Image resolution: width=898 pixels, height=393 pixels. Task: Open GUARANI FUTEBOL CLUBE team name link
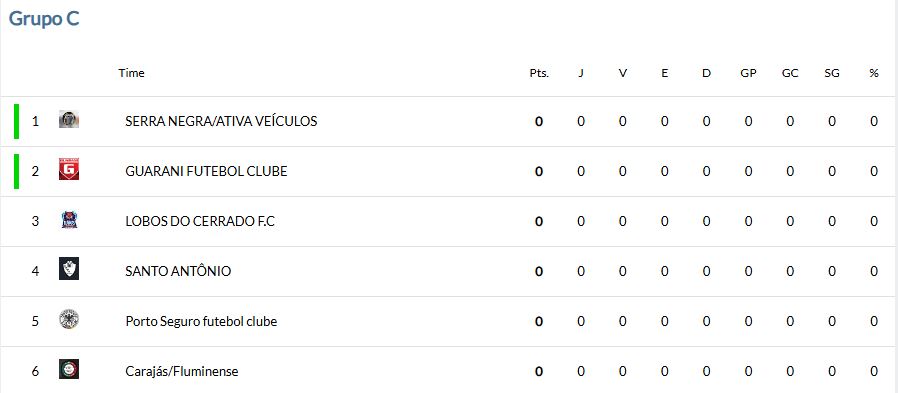point(206,171)
